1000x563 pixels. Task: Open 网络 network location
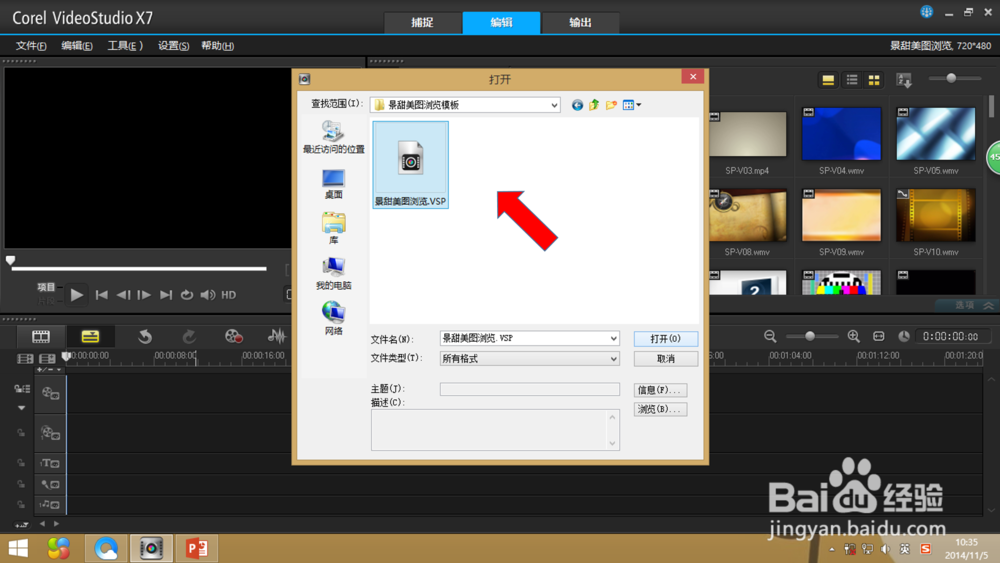(x=334, y=319)
